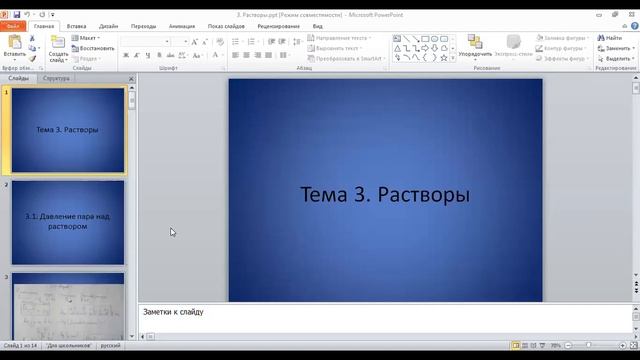640x360 pixels.
Task: Fit slide to current window icon
Action: (x=633, y=346)
